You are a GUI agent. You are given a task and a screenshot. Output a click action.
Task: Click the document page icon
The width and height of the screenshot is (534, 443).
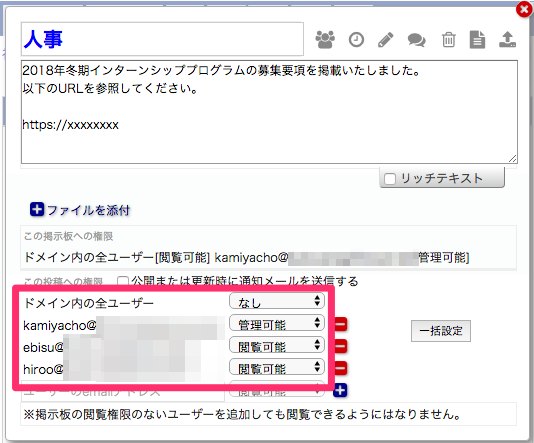click(477, 39)
